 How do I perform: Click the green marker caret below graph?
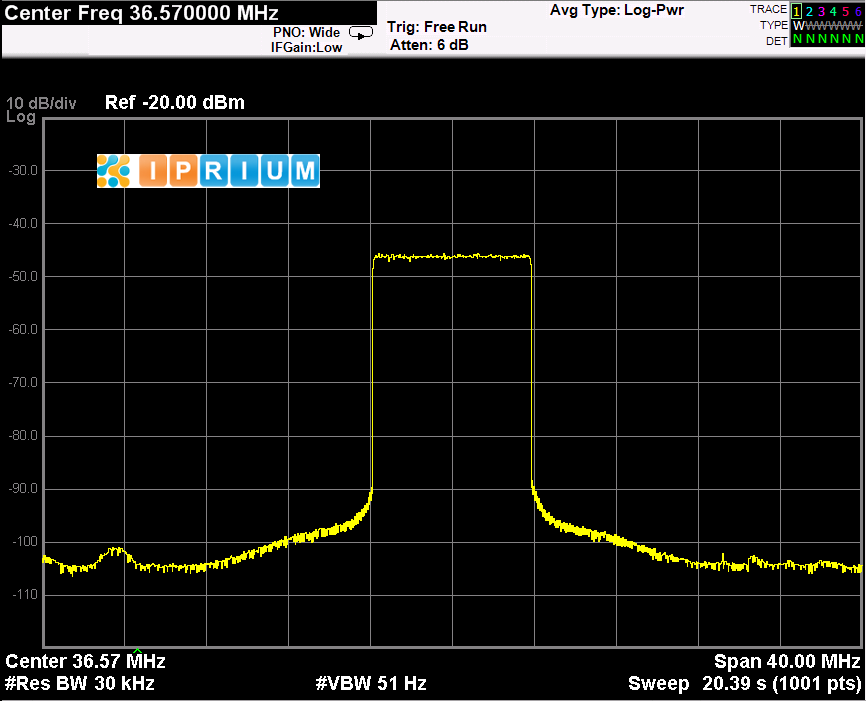pos(138,651)
